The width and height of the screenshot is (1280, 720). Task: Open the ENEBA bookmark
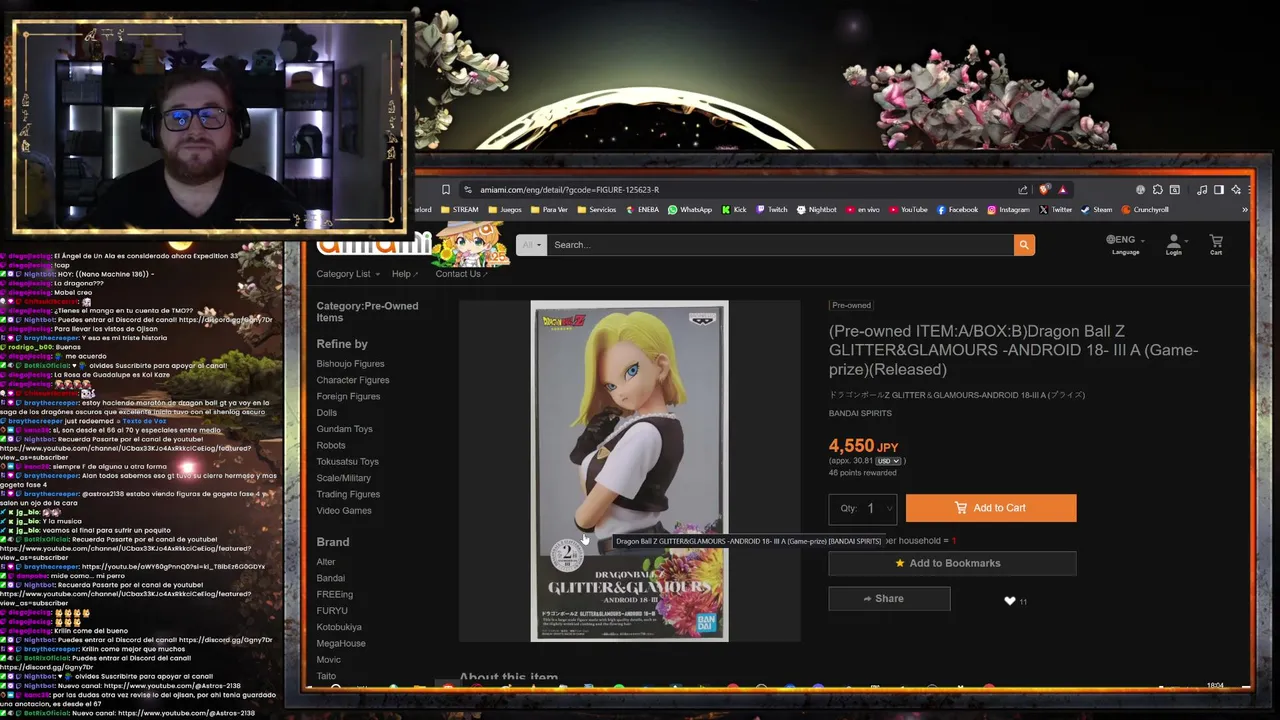[642, 210]
